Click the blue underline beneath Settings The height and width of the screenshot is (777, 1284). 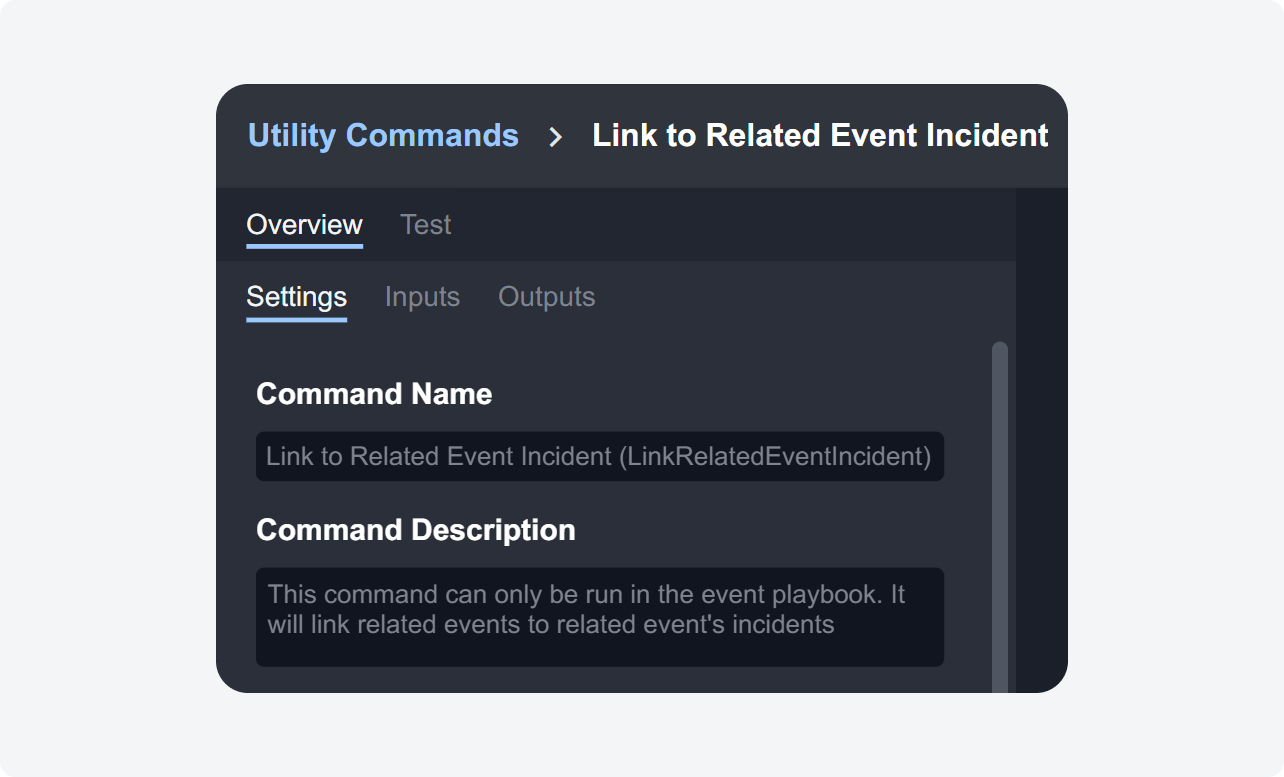click(x=296, y=319)
